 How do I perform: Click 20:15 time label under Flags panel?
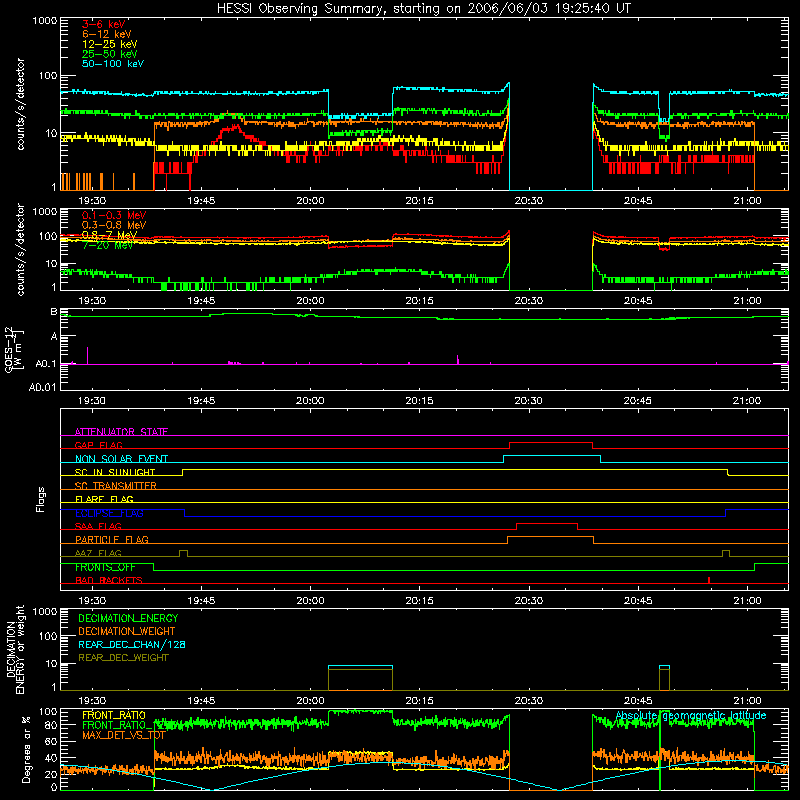click(419, 601)
